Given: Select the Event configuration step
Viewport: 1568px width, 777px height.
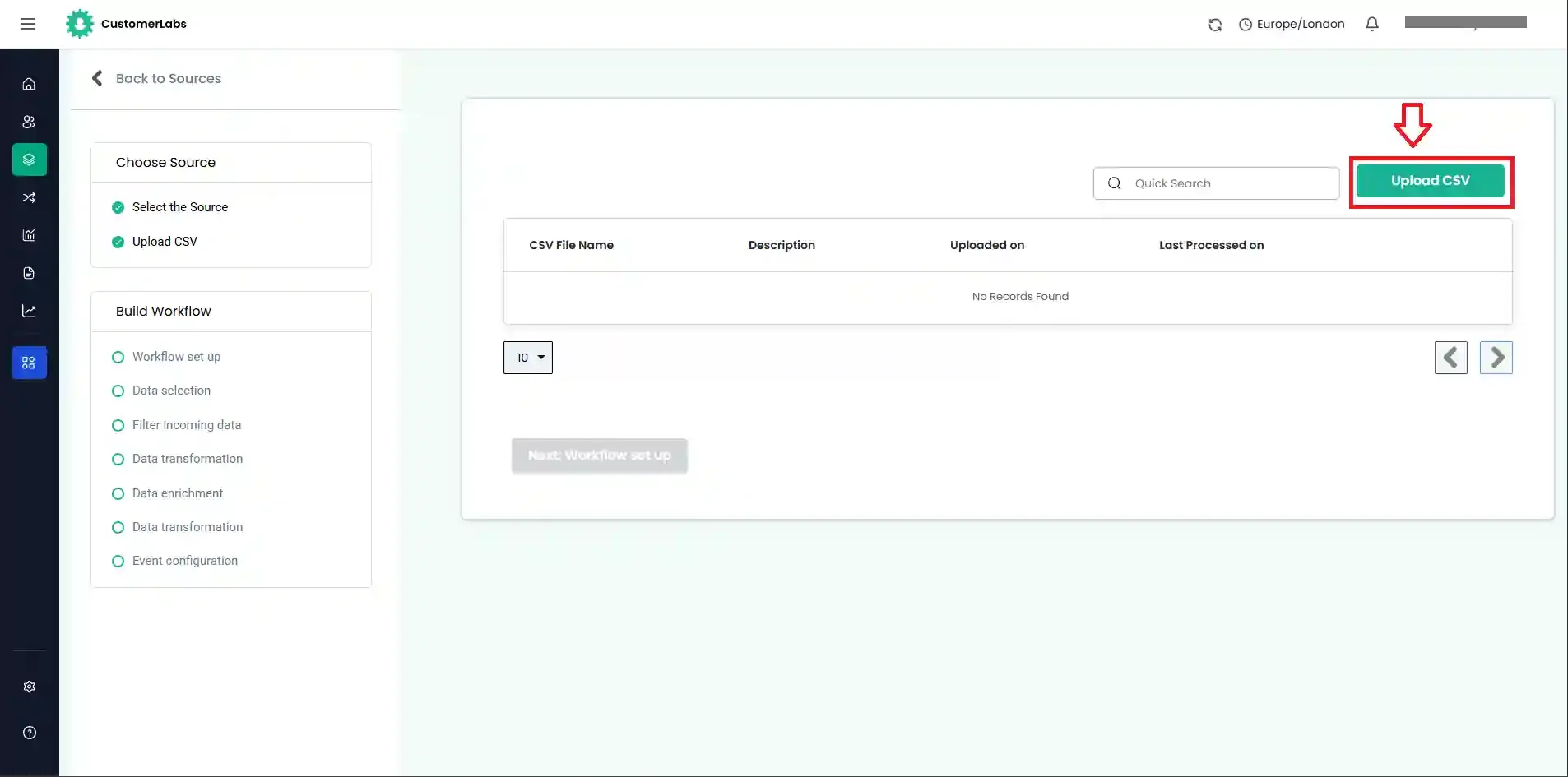Looking at the screenshot, I should [185, 561].
